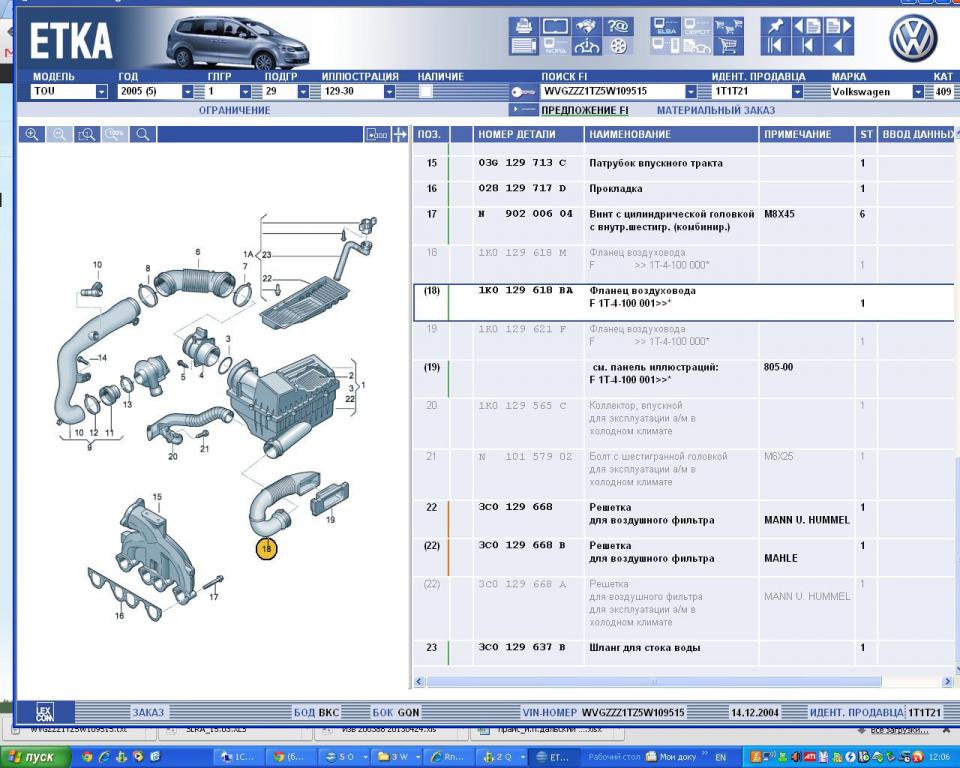Image resolution: width=960 pixels, height=768 pixels.
Task: Click the zoom-to-region magnifier icon
Action: (87, 134)
